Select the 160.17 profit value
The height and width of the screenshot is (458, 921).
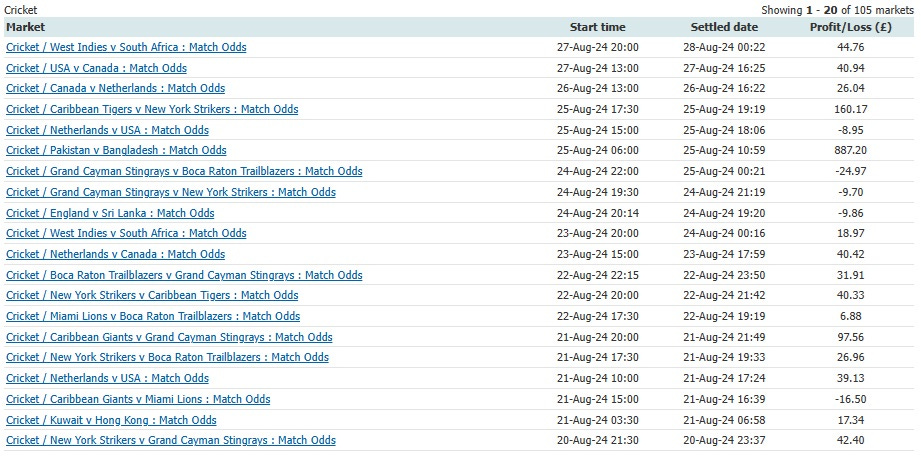(851, 109)
